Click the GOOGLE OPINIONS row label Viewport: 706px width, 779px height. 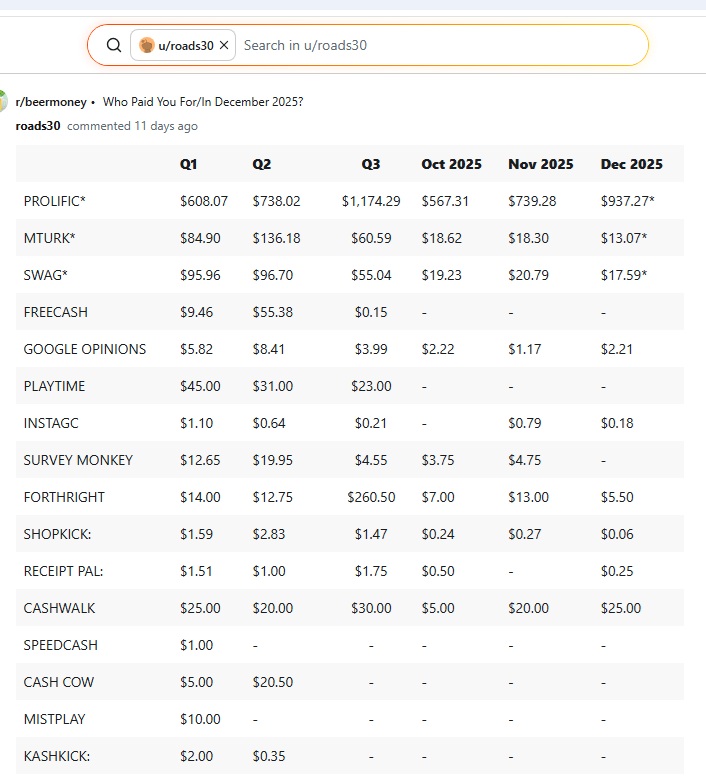pyautogui.click(x=85, y=349)
